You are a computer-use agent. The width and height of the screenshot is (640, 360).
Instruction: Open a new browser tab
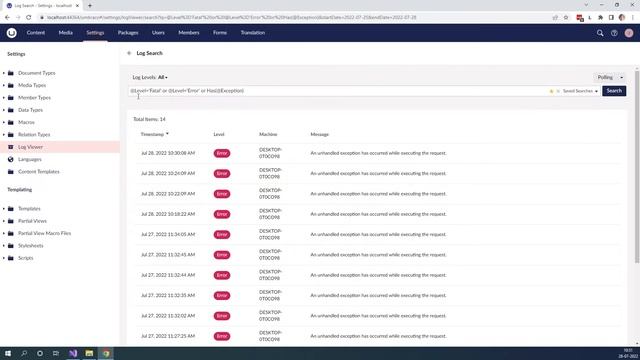pyautogui.click(x=90, y=6)
